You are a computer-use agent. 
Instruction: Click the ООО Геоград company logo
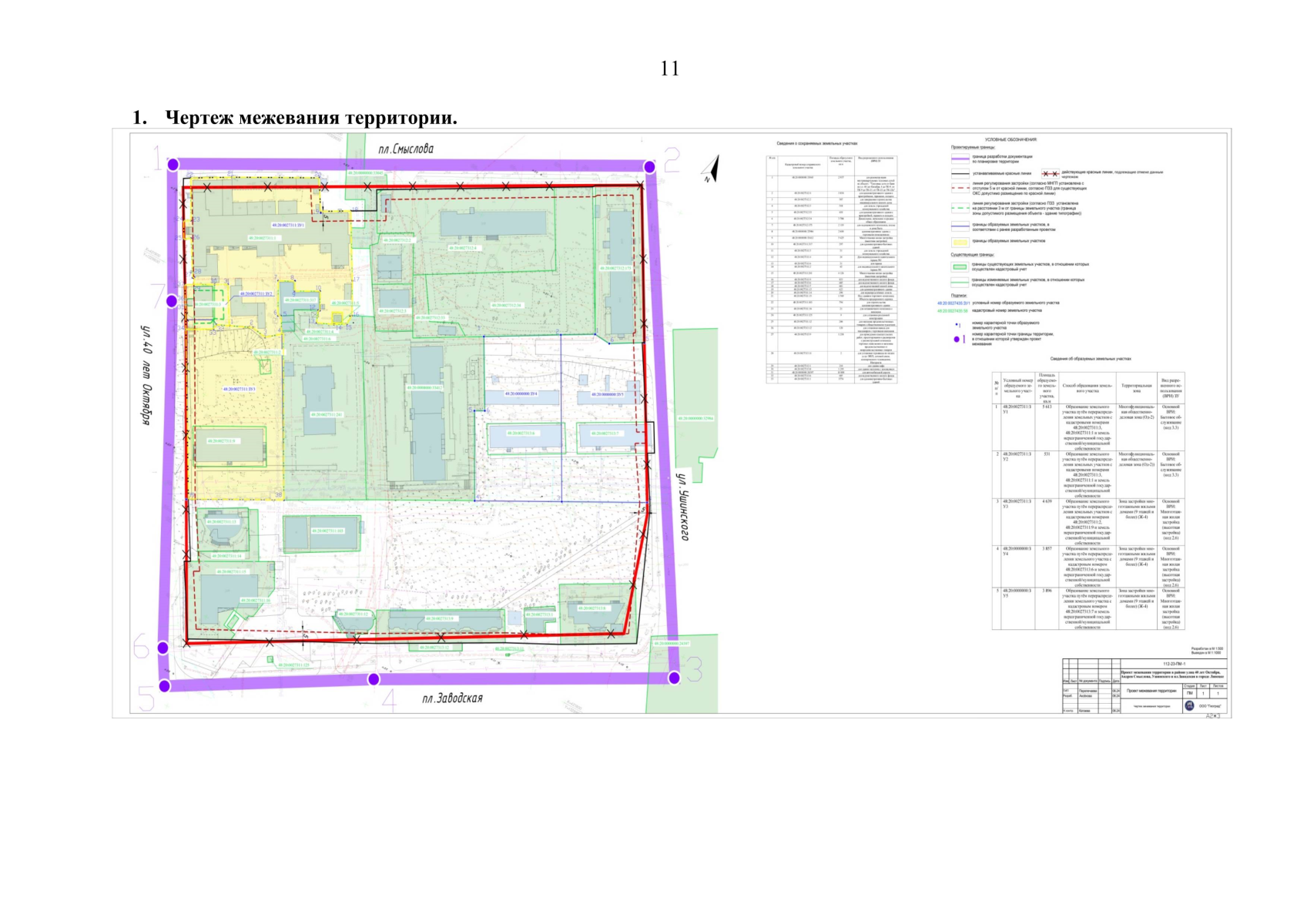[x=1190, y=705]
